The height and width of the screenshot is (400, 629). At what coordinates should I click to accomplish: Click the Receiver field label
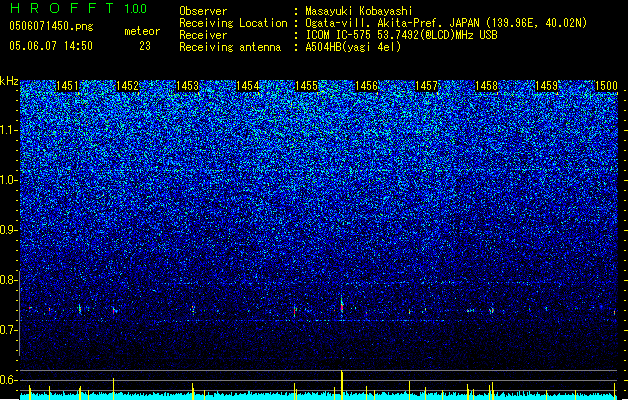point(203,35)
